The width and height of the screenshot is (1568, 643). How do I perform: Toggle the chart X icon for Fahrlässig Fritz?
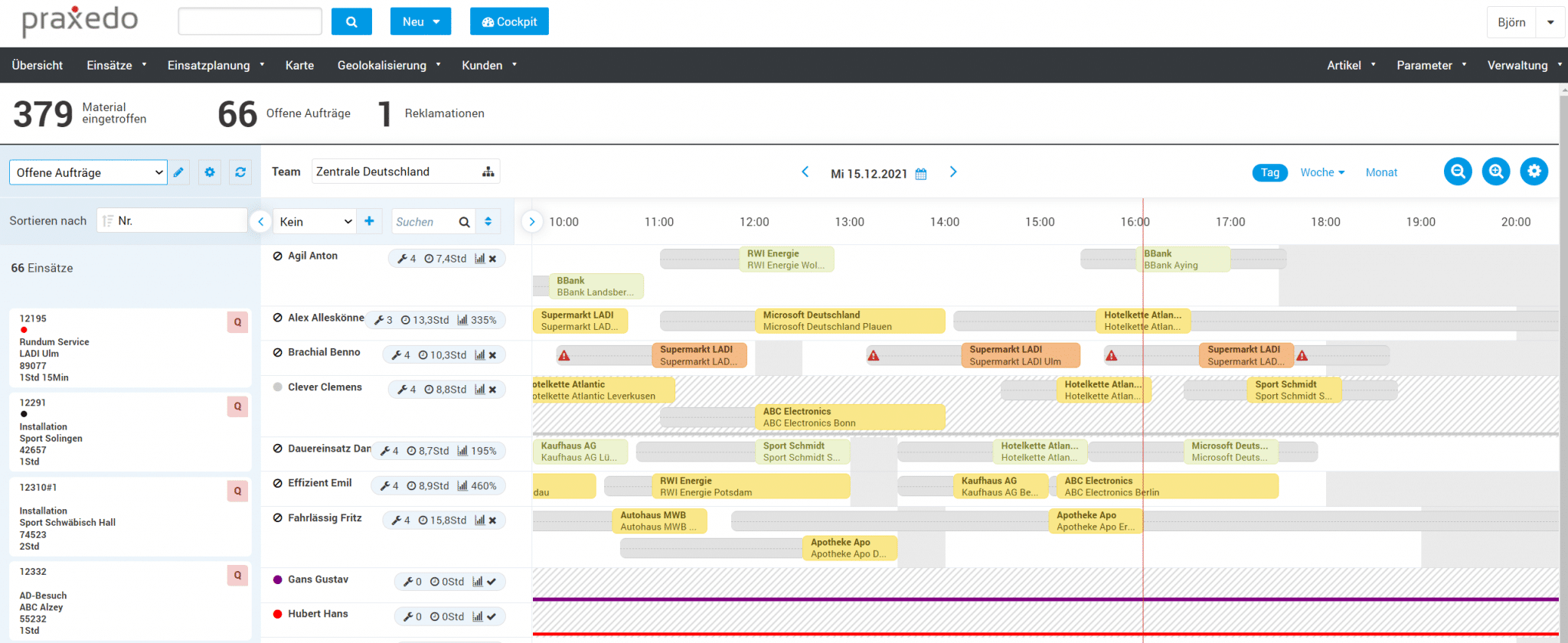tap(485, 521)
